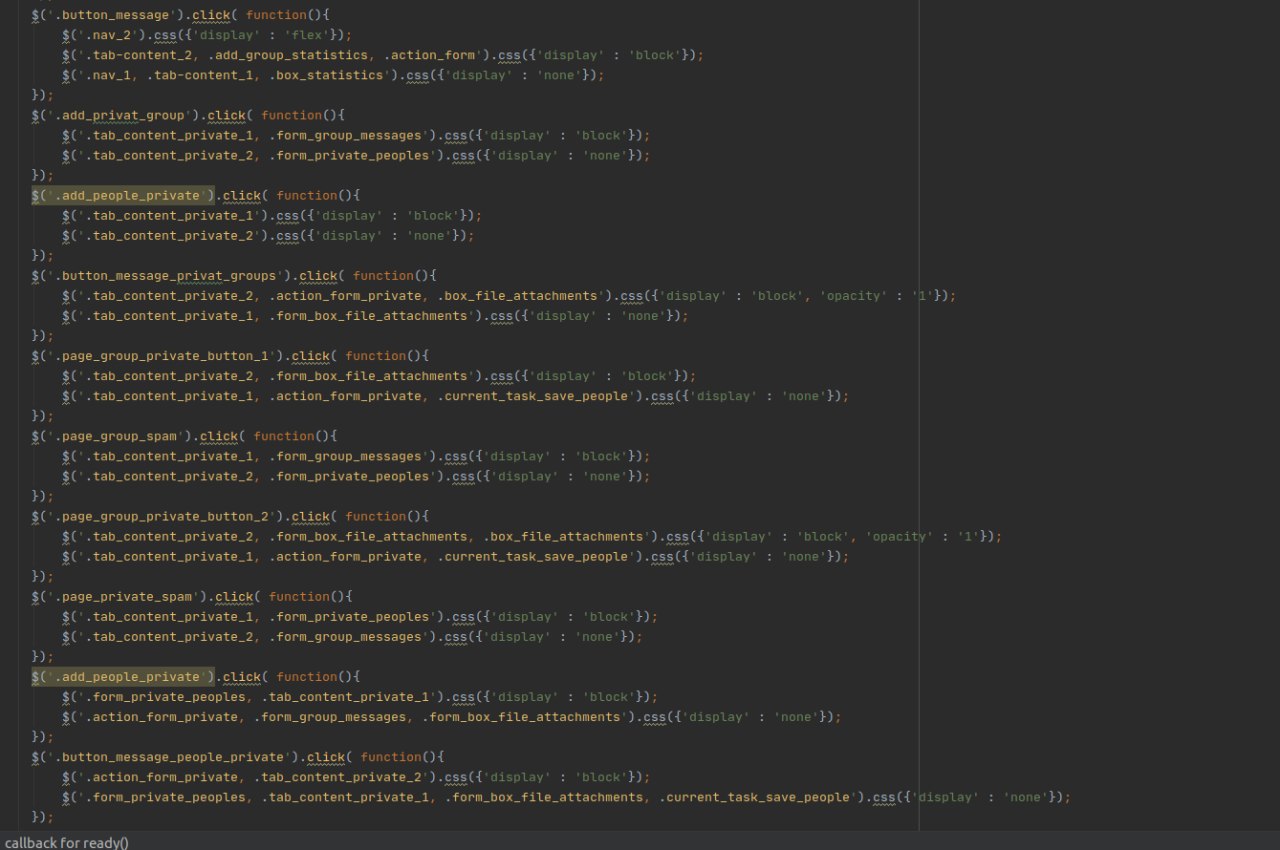
Task: Select the line with '.add_group_statistics' selector
Action: pos(382,56)
